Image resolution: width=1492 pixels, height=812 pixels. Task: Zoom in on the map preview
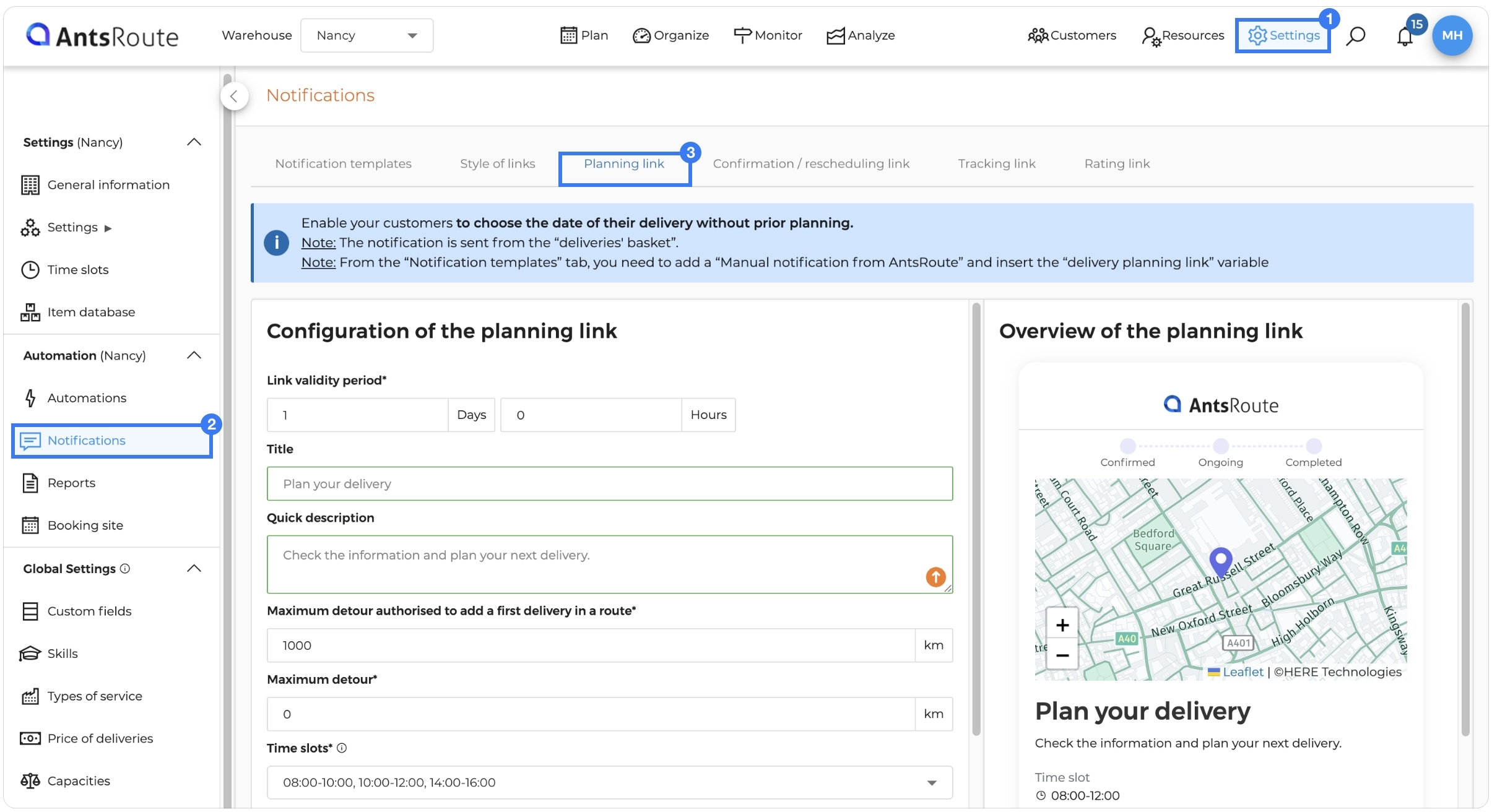1062,625
